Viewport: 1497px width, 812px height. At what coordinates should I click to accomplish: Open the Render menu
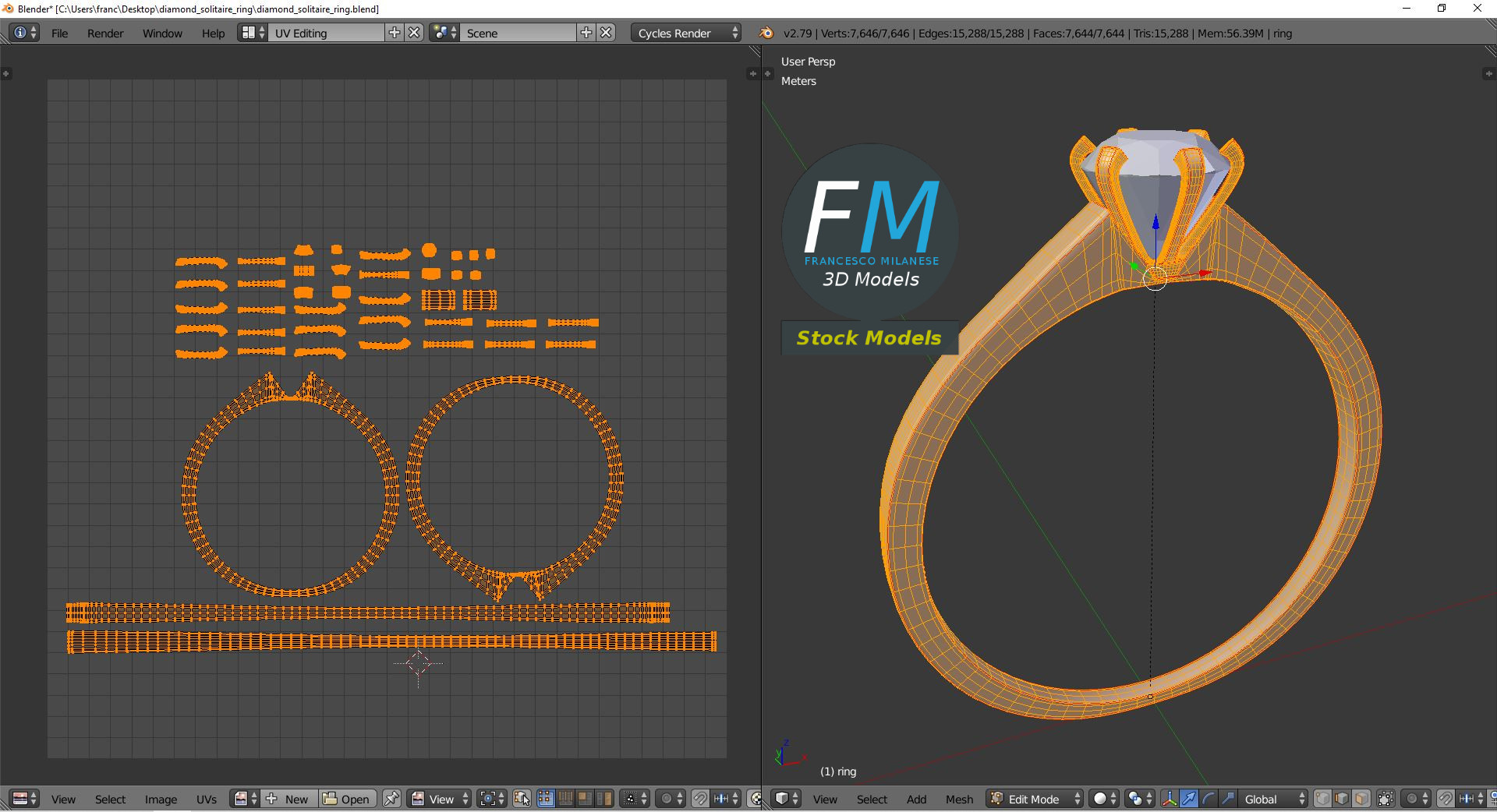pyautogui.click(x=105, y=33)
